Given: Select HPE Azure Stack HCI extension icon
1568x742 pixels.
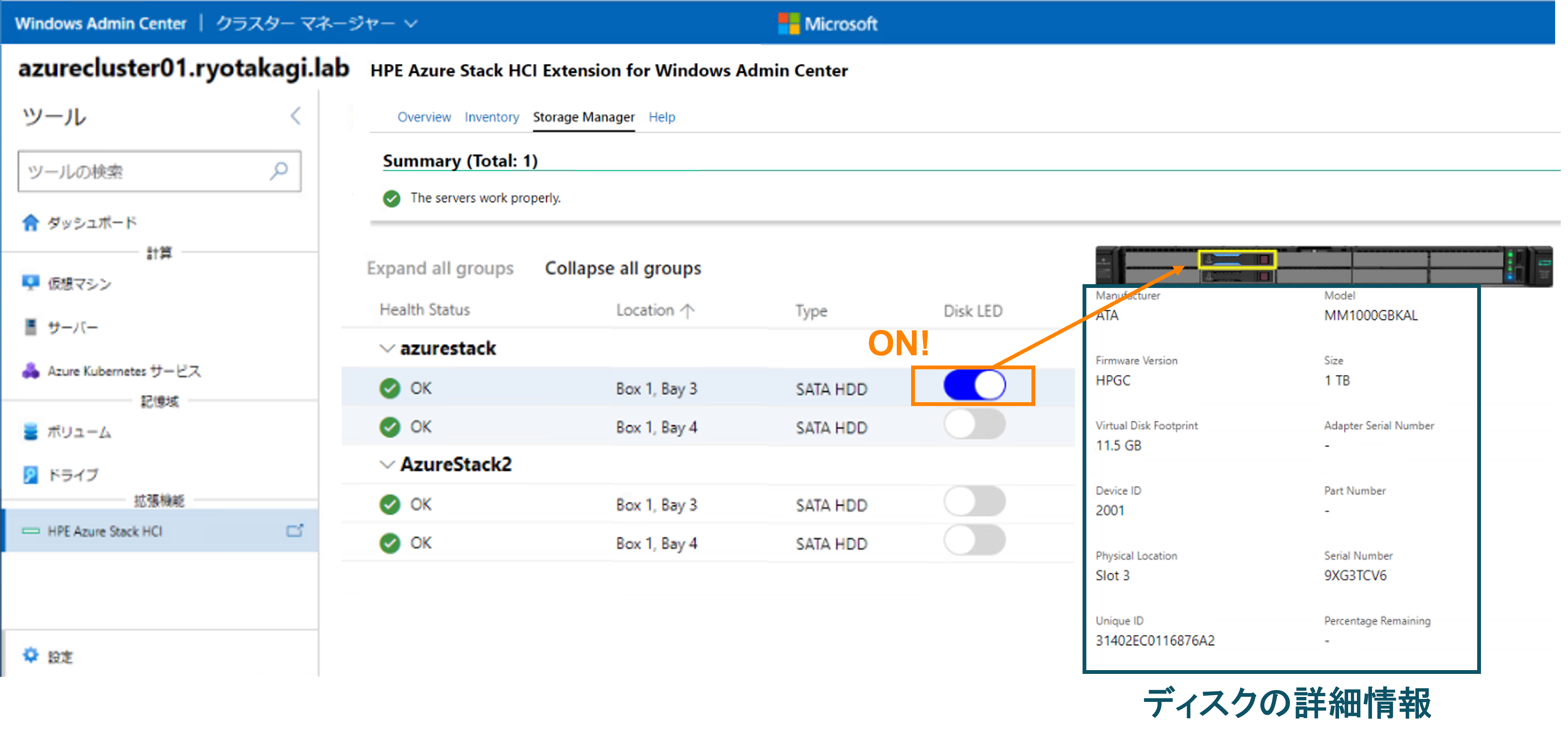Looking at the screenshot, I should (x=30, y=531).
